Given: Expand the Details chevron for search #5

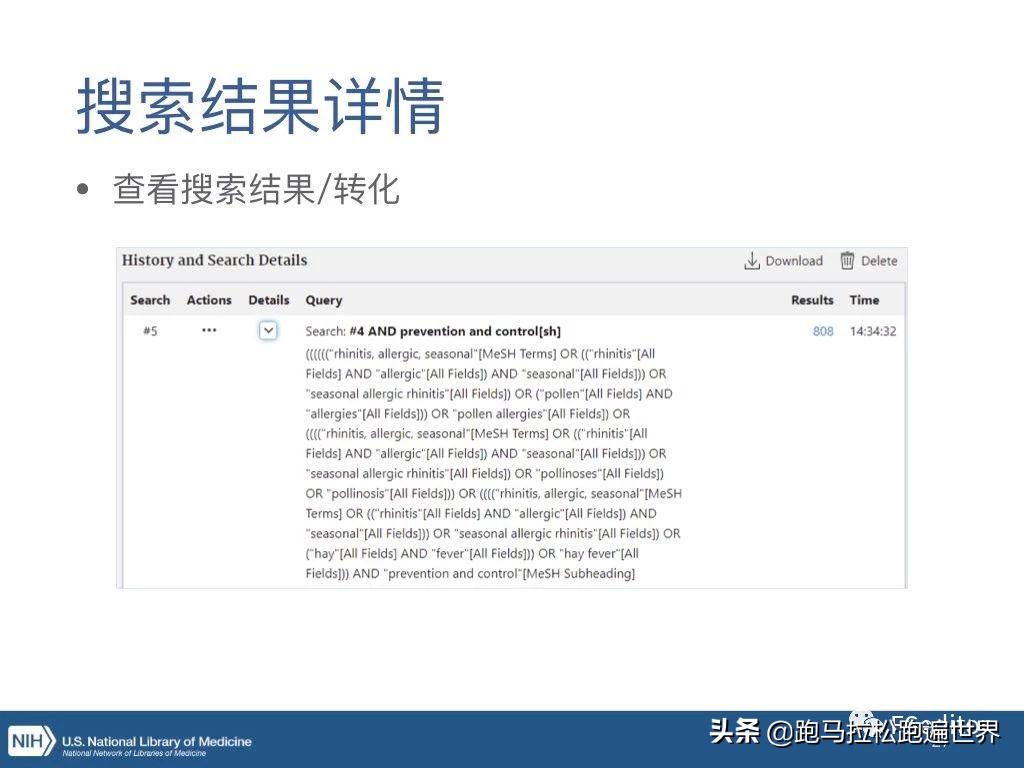Looking at the screenshot, I should click(268, 330).
